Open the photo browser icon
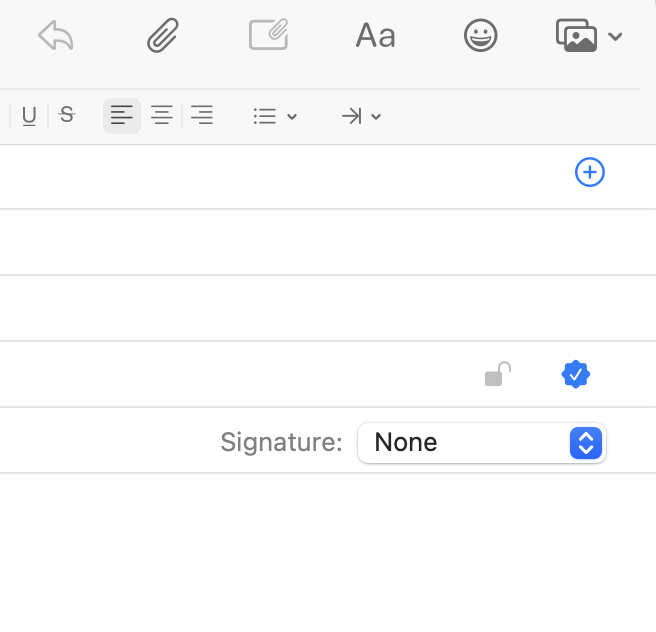Viewport: 656px width, 632px height. click(576, 35)
